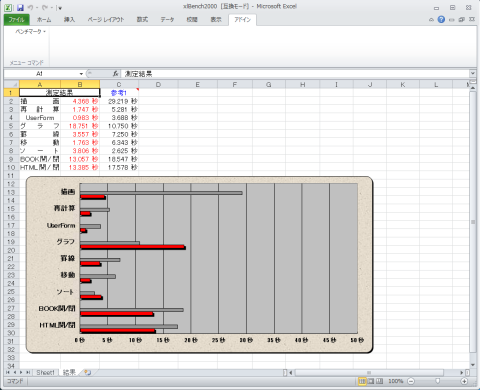The height and width of the screenshot is (390, 480).
Task: Open Excel Help question mark icon
Action: [x=441, y=19]
